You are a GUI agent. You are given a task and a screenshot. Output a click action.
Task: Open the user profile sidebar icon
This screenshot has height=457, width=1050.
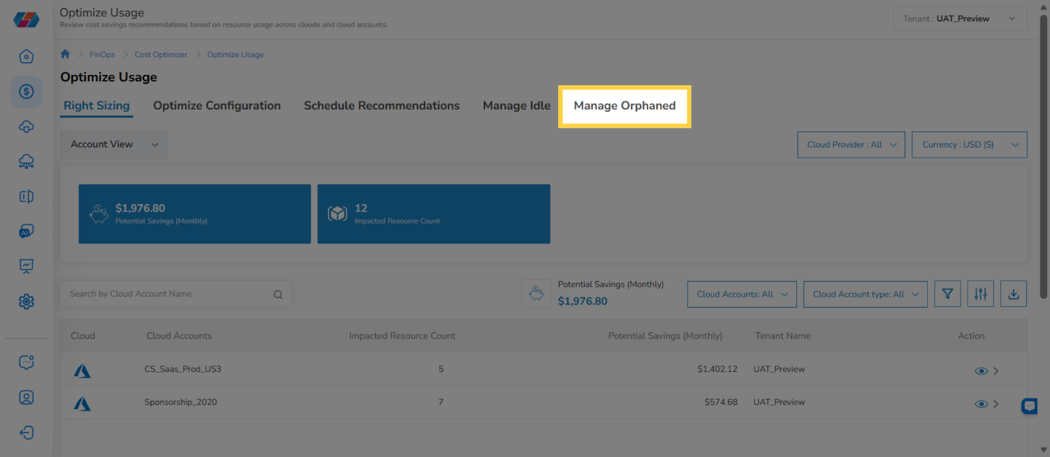pyautogui.click(x=26, y=397)
